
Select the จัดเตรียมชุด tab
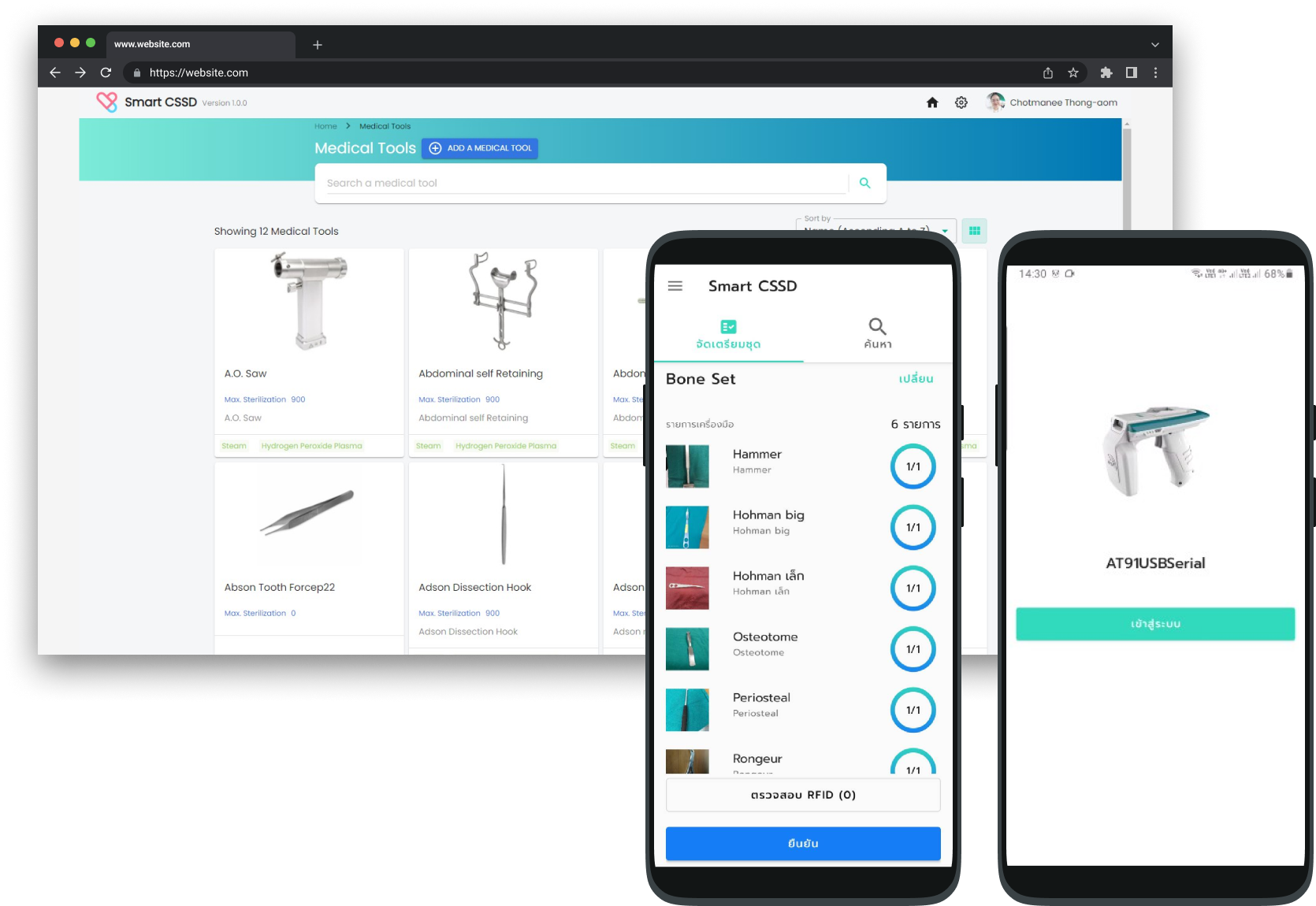point(728,334)
